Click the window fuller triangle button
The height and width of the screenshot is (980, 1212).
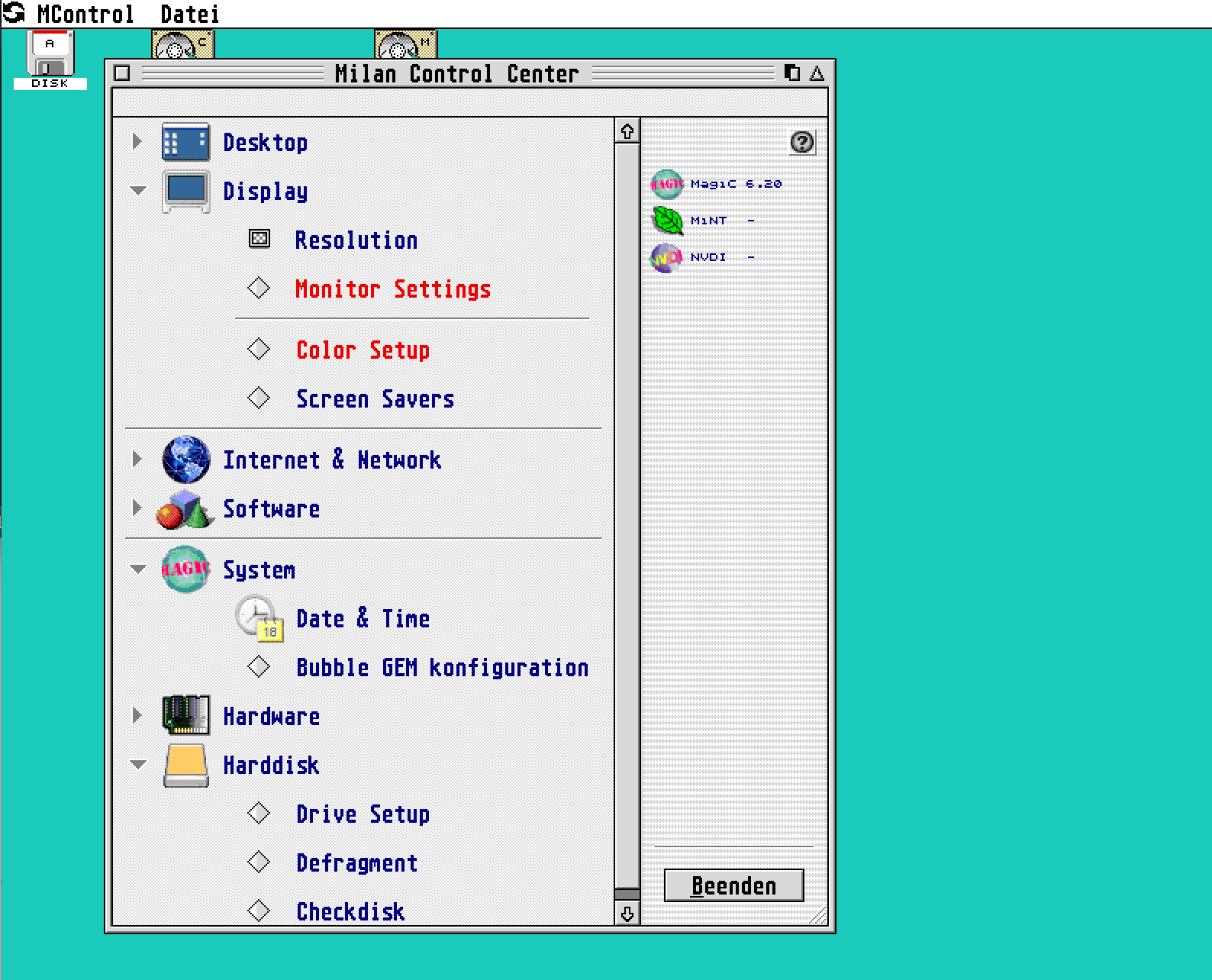pyautogui.click(x=817, y=73)
